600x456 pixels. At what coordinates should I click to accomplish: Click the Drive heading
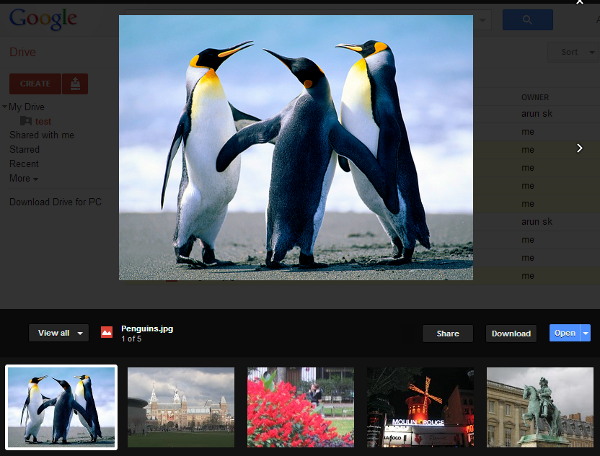(x=23, y=52)
